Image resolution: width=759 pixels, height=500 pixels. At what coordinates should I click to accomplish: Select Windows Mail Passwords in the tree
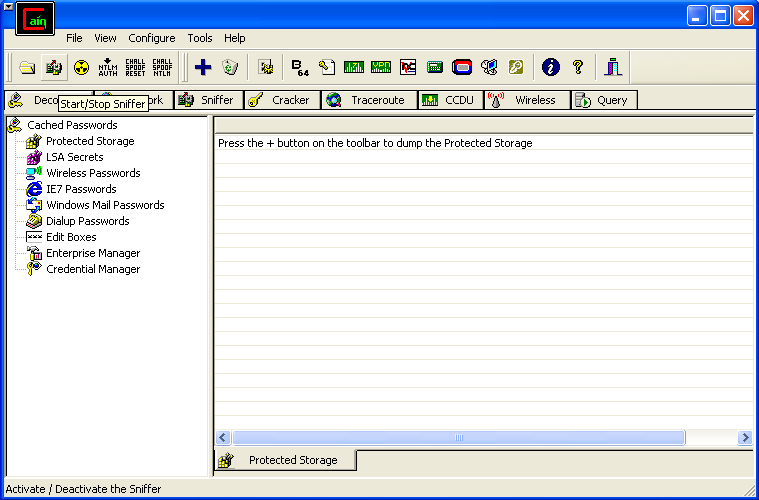click(105, 205)
